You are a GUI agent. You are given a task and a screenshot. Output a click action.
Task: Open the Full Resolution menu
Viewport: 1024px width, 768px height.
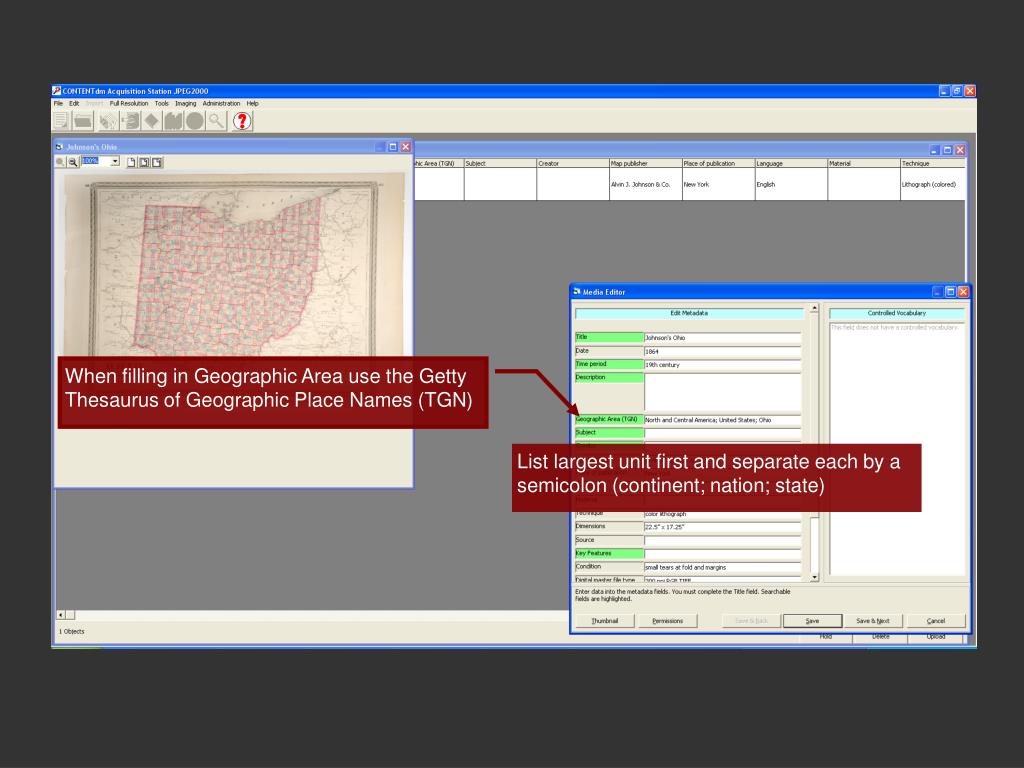(129, 103)
